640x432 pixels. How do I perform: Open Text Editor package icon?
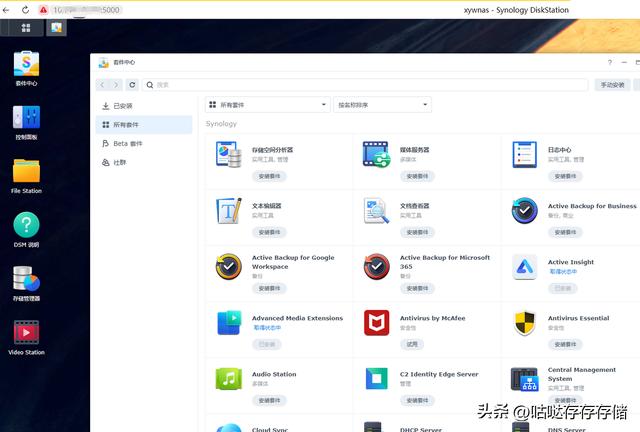tap(229, 210)
